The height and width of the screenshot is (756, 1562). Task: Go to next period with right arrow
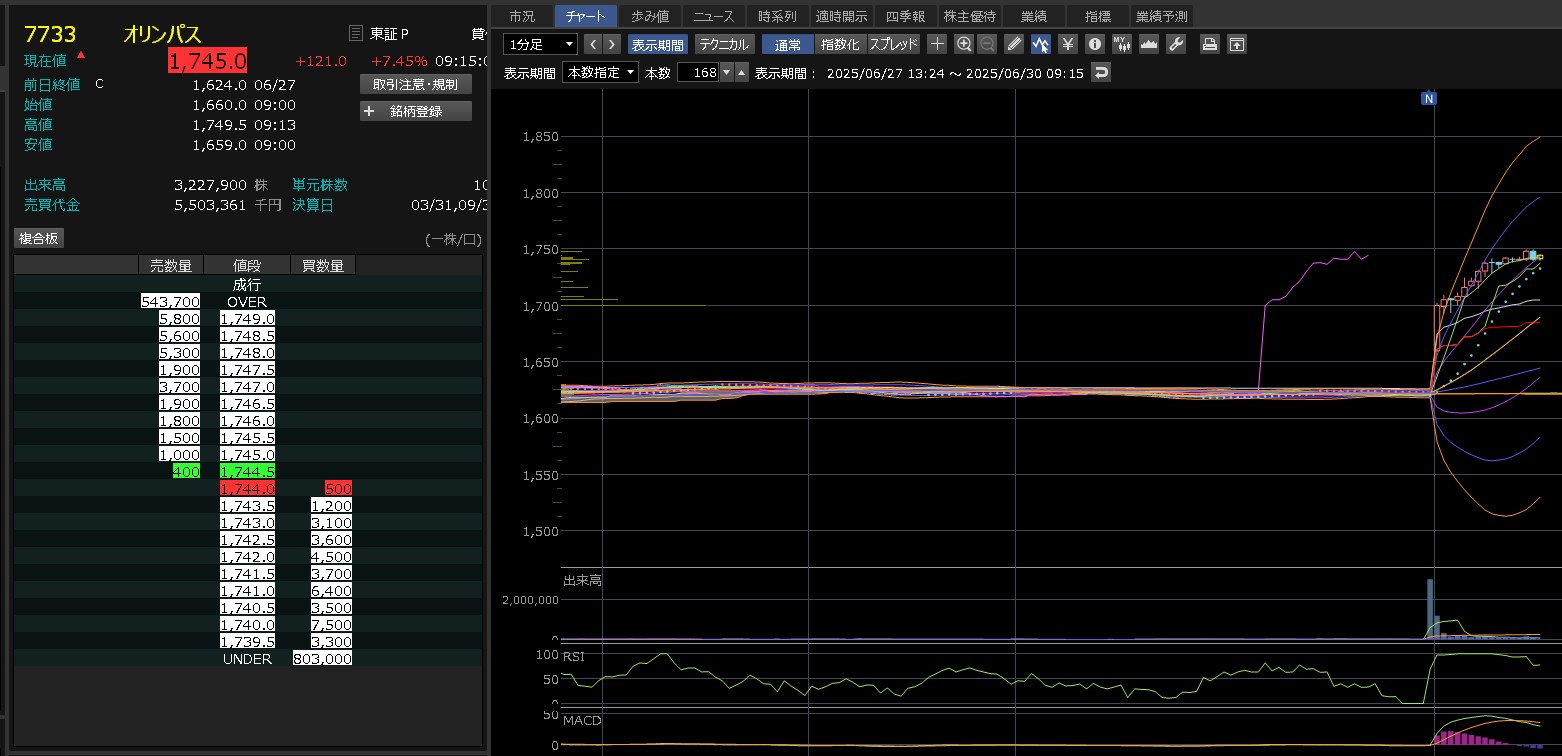[x=612, y=44]
